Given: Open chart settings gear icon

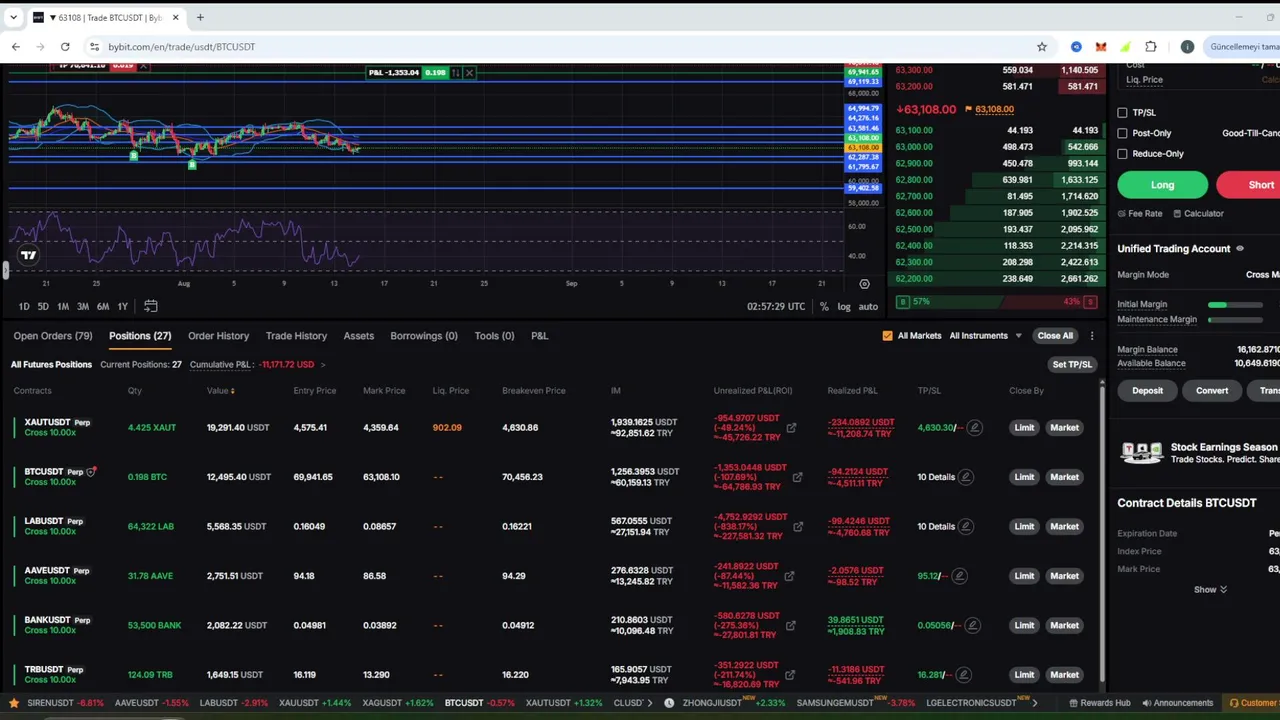Looking at the screenshot, I should [864, 284].
